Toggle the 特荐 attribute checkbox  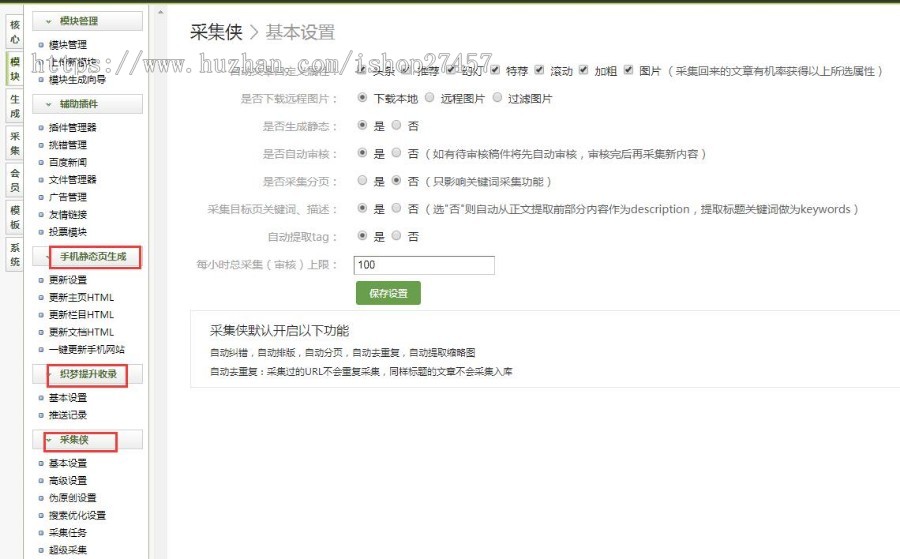pos(495,70)
